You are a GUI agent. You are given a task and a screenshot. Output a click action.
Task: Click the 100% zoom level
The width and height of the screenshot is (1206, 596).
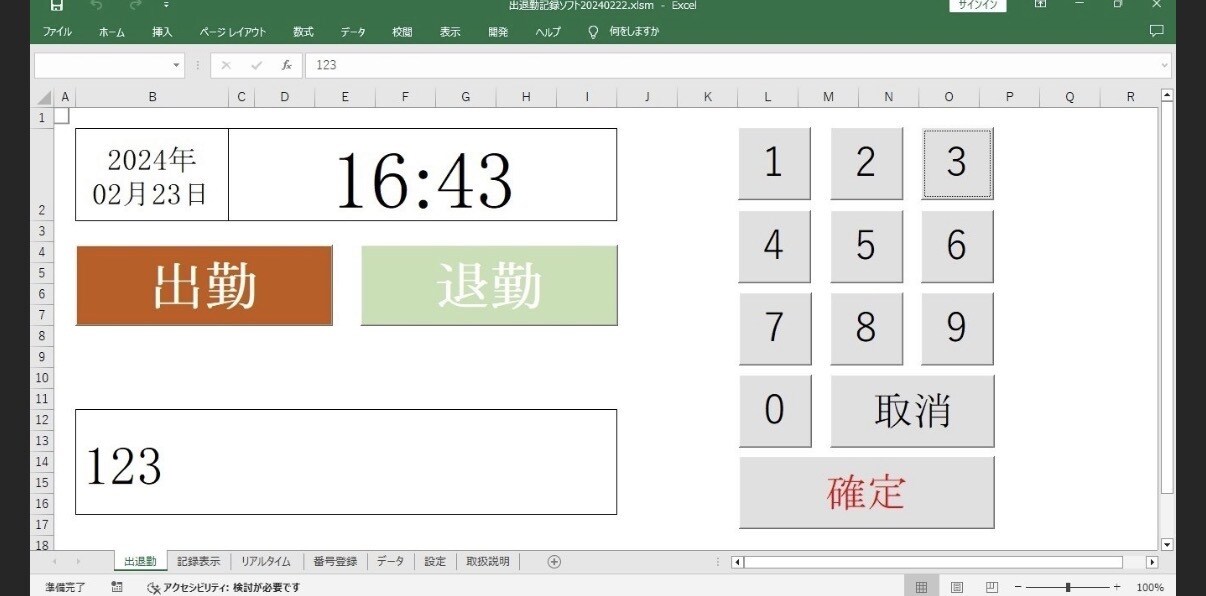[x=1150, y=588]
